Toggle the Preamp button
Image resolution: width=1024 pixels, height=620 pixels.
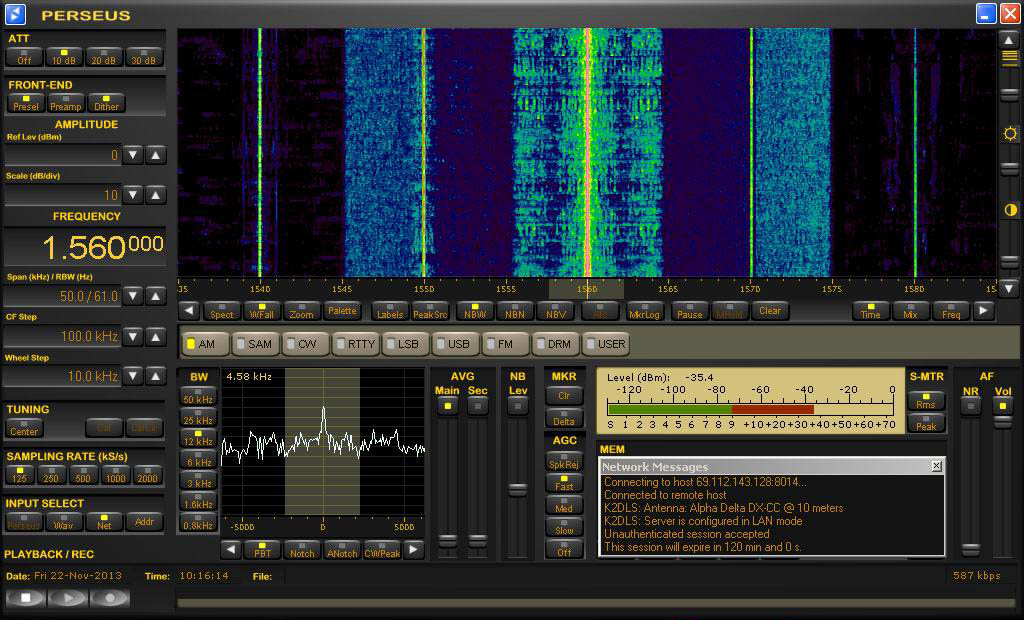pyautogui.click(x=66, y=103)
